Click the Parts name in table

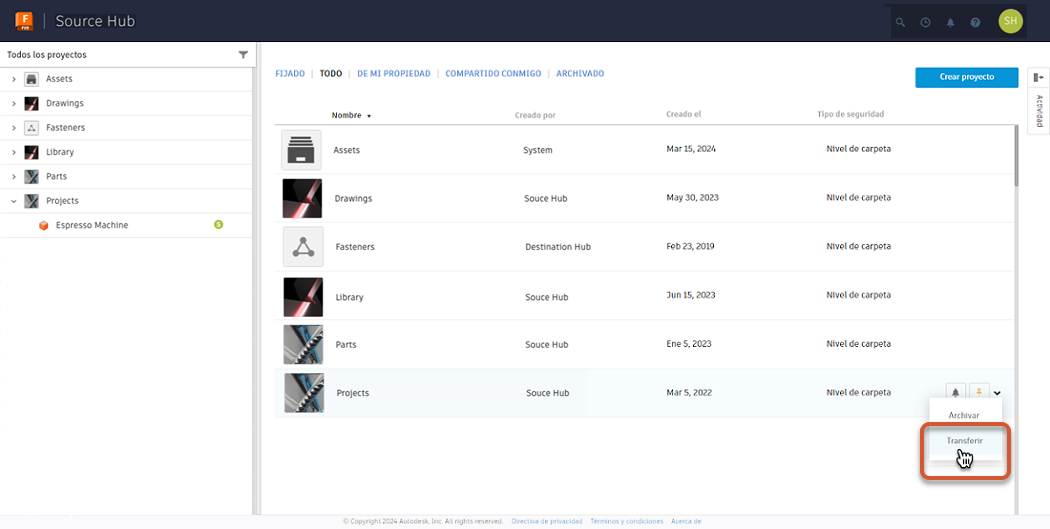click(346, 344)
